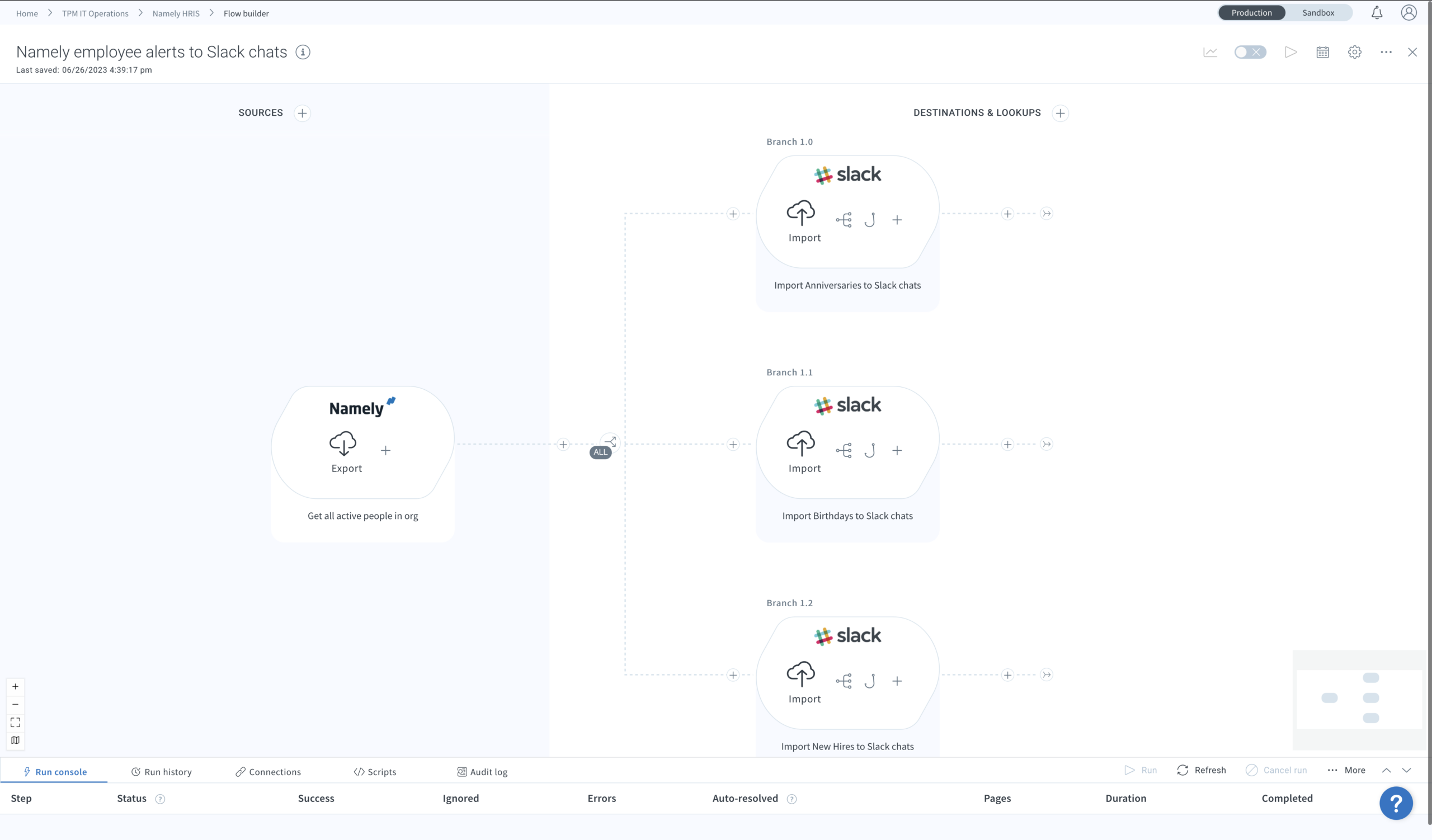Open the More menu in console
Image resolution: width=1432 pixels, height=840 pixels.
1346,770
